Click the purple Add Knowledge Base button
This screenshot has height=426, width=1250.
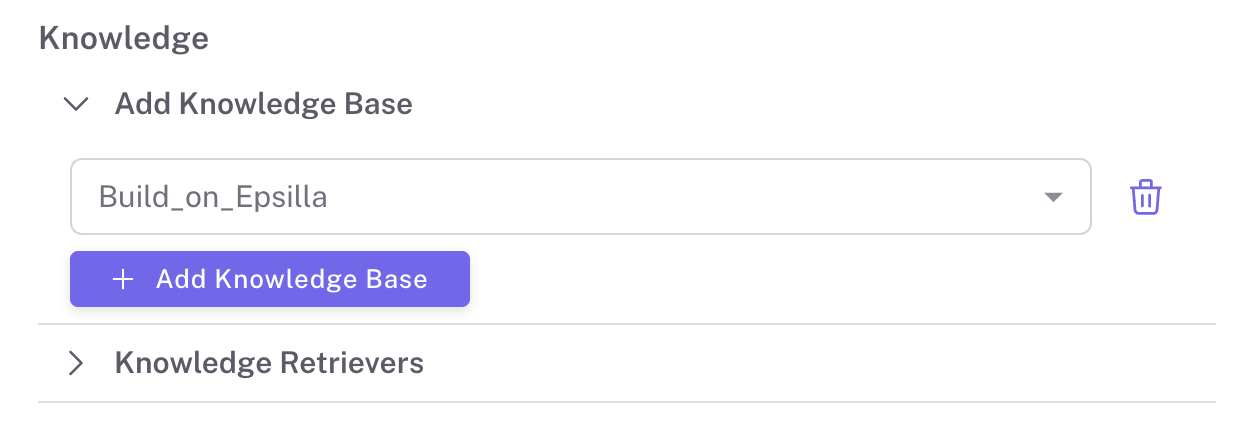pyautogui.click(x=270, y=279)
